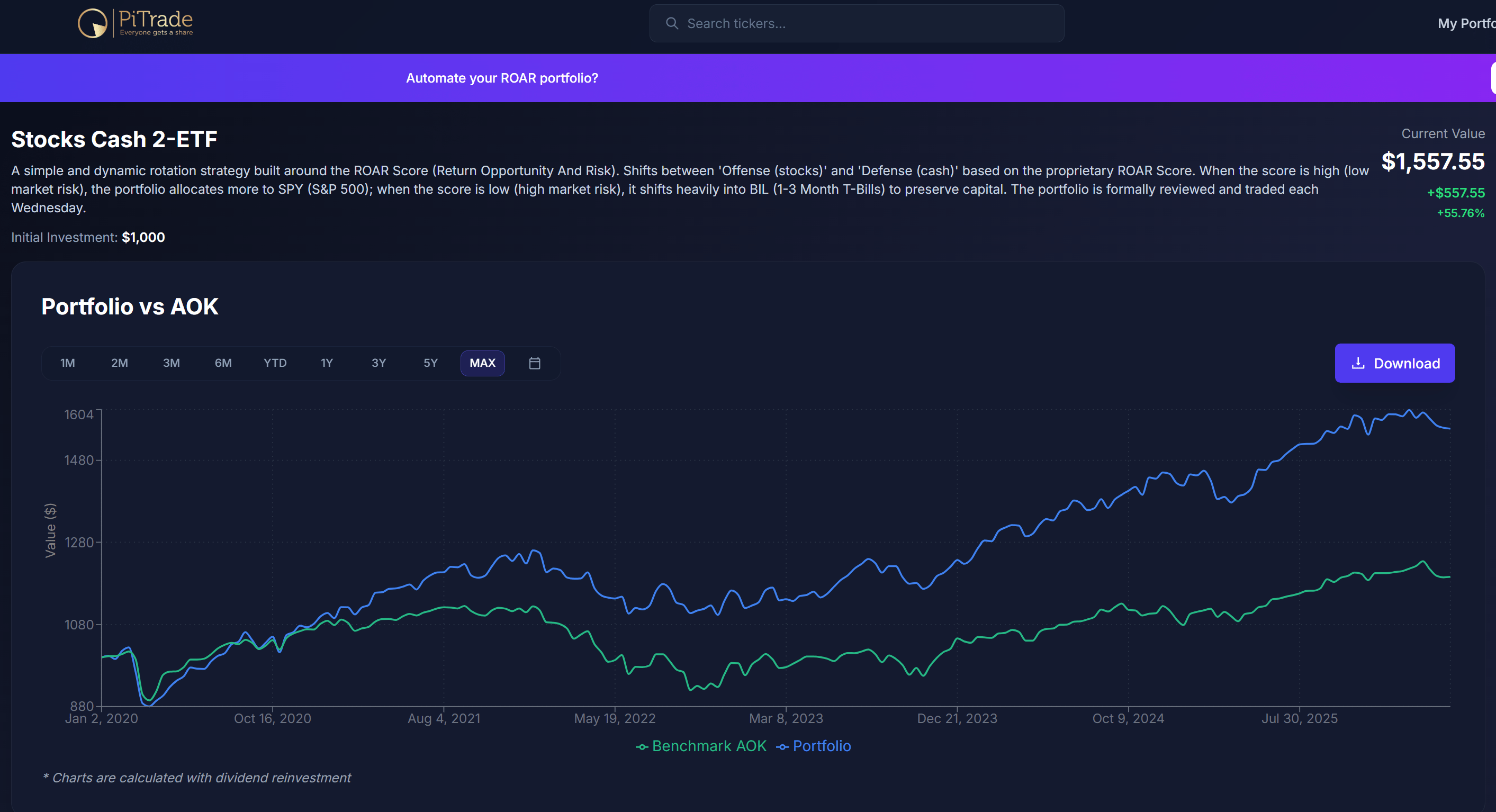
Task: Click the dividend reinvestment footnote
Action: click(197, 777)
